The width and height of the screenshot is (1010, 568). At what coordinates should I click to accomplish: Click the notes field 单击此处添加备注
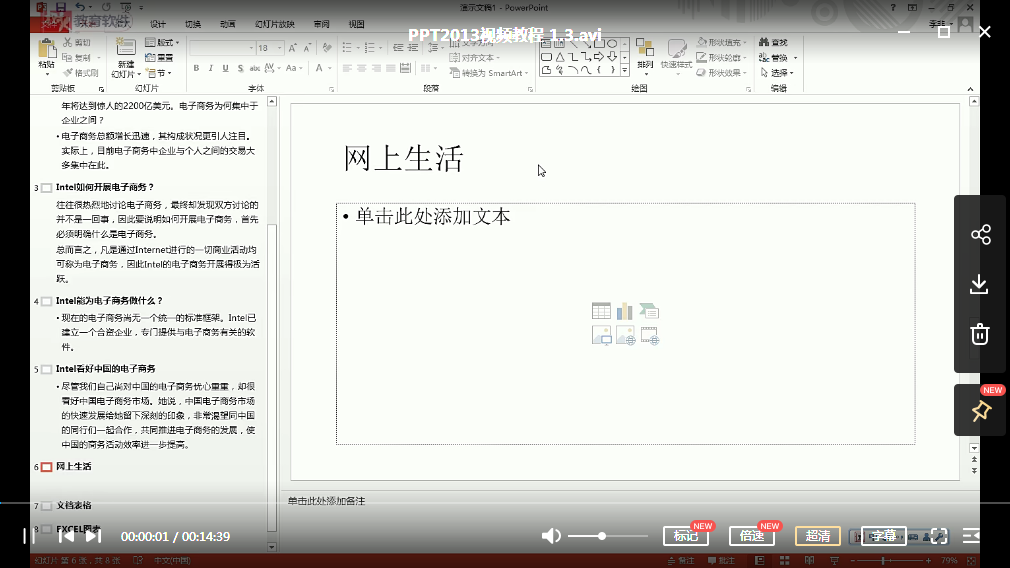pyautogui.click(x=327, y=501)
